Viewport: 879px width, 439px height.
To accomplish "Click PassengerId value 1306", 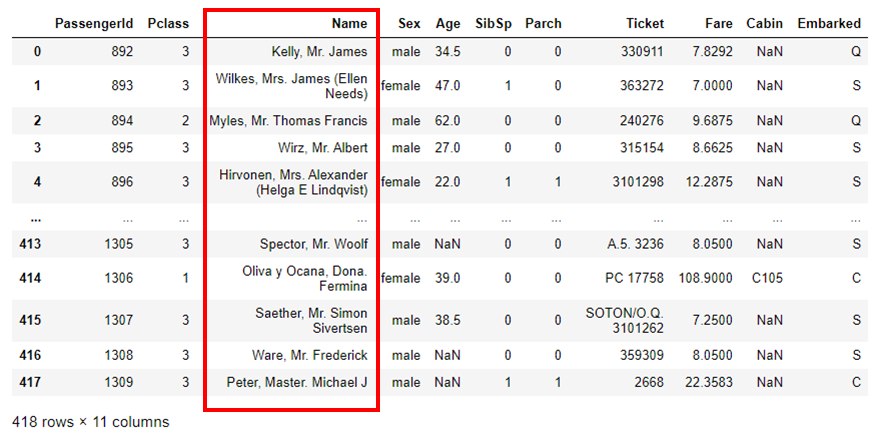I will [x=119, y=278].
